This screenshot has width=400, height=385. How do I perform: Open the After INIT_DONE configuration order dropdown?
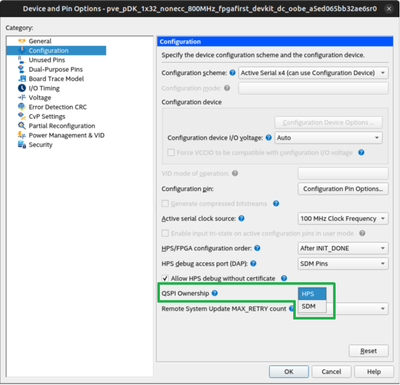point(343,248)
